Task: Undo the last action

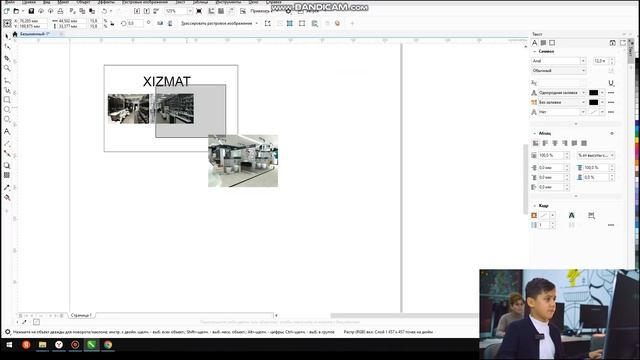Action: (x=104, y=11)
